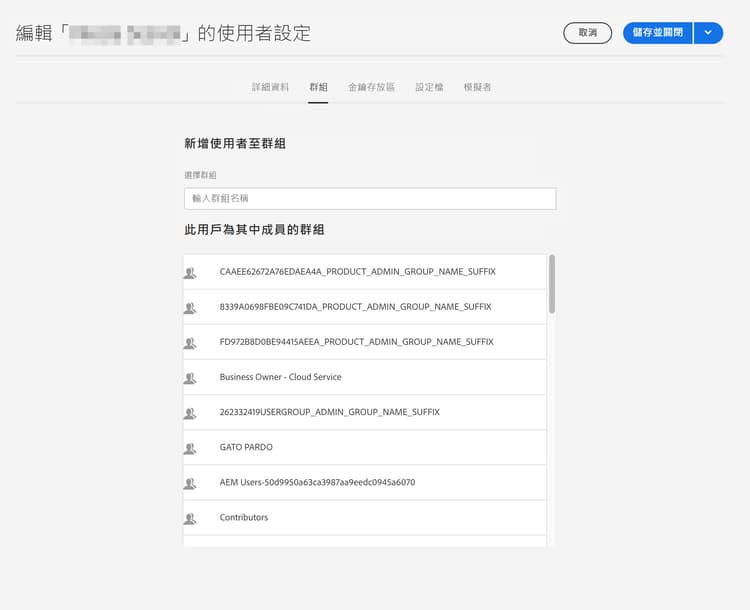Viewport: 750px width, 610px height.
Task: Click group icon beside 262332419USERGROUP row
Action: pos(190,413)
